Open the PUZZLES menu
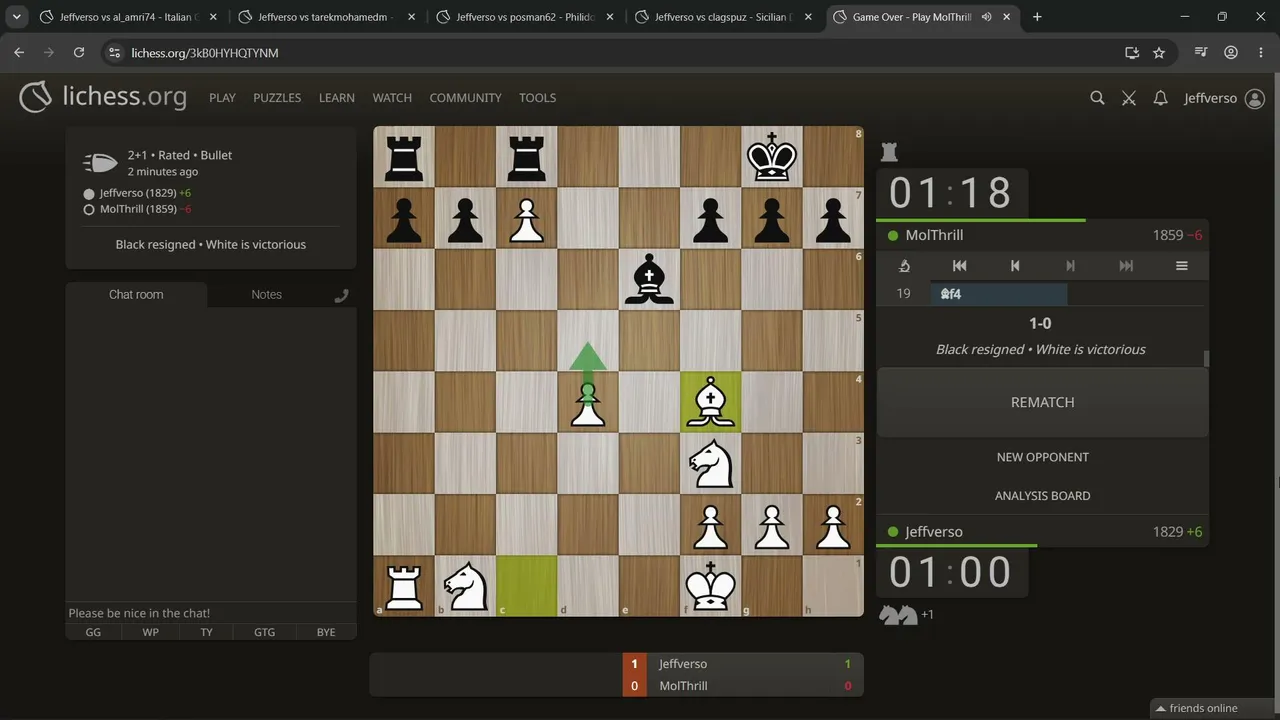The width and height of the screenshot is (1280, 720). 277,98
